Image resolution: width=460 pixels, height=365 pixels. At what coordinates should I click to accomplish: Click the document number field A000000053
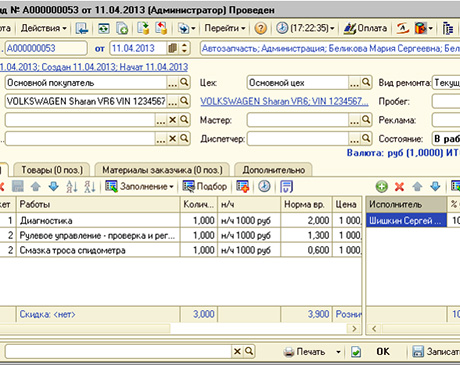(46, 48)
